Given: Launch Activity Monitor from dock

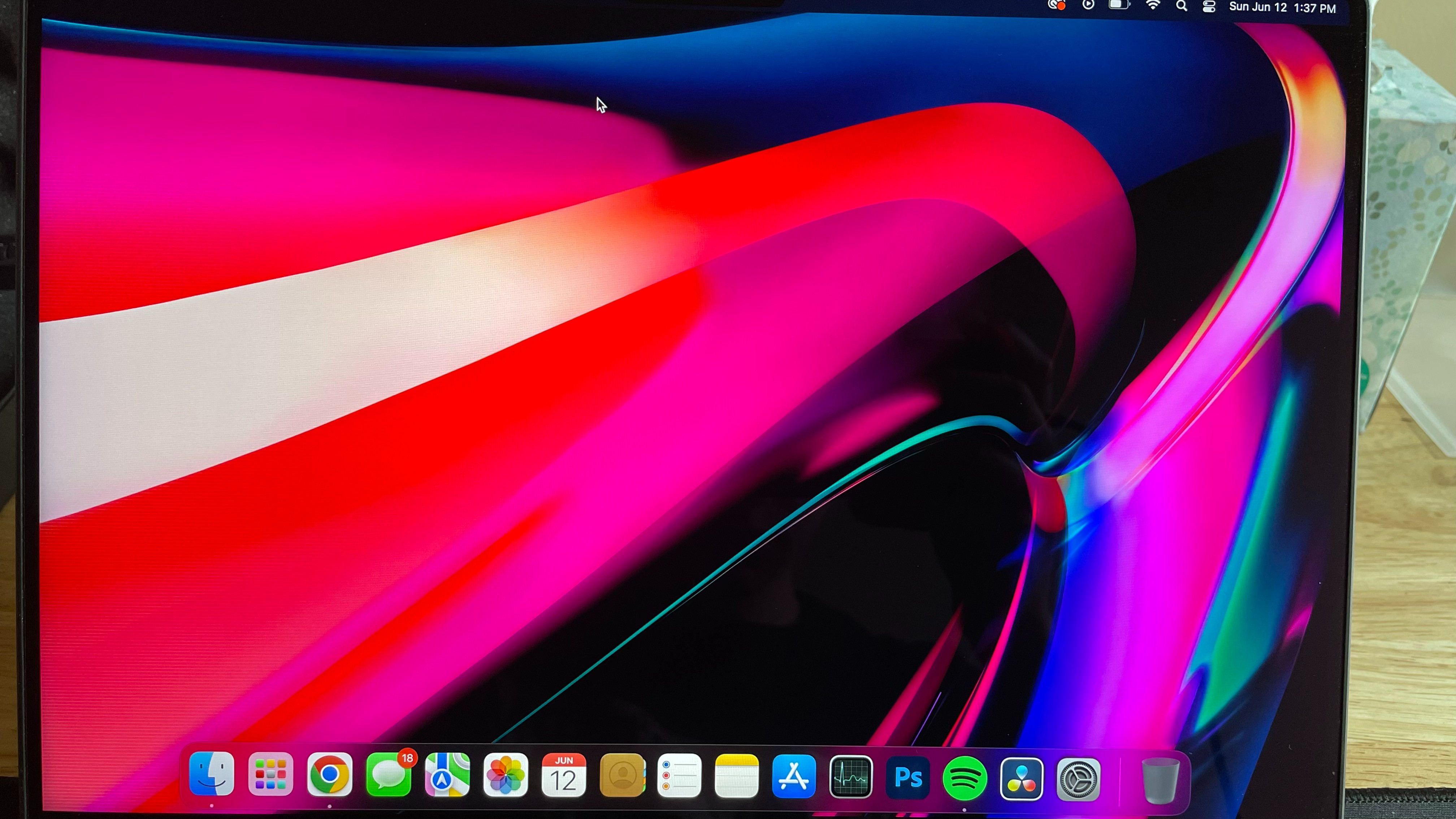Looking at the screenshot, I should pyautogui.click(x=851, y=778).
